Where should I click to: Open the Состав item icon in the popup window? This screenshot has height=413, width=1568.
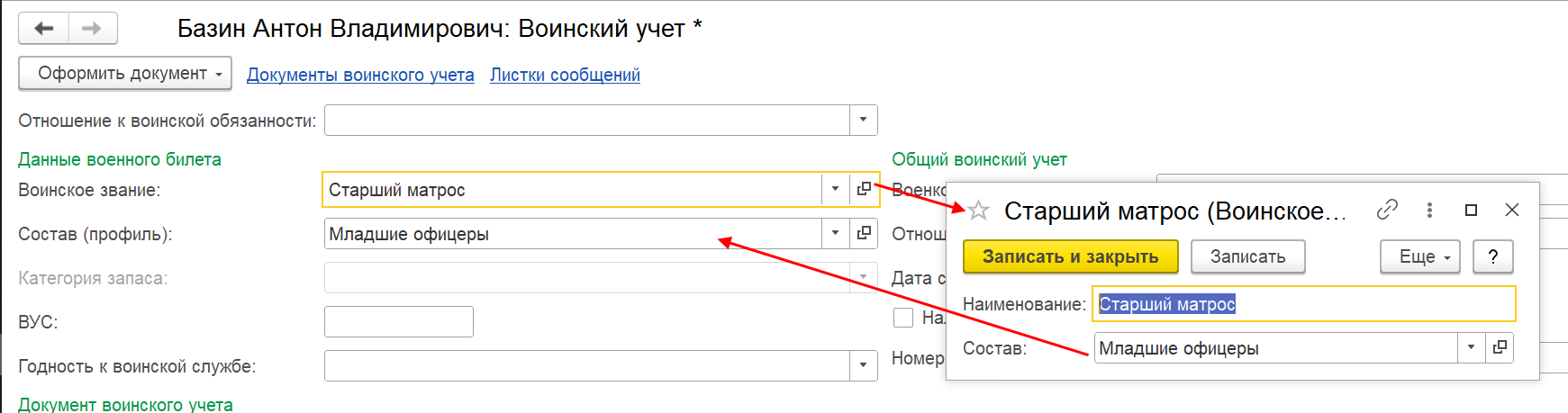click(1500, 347)
